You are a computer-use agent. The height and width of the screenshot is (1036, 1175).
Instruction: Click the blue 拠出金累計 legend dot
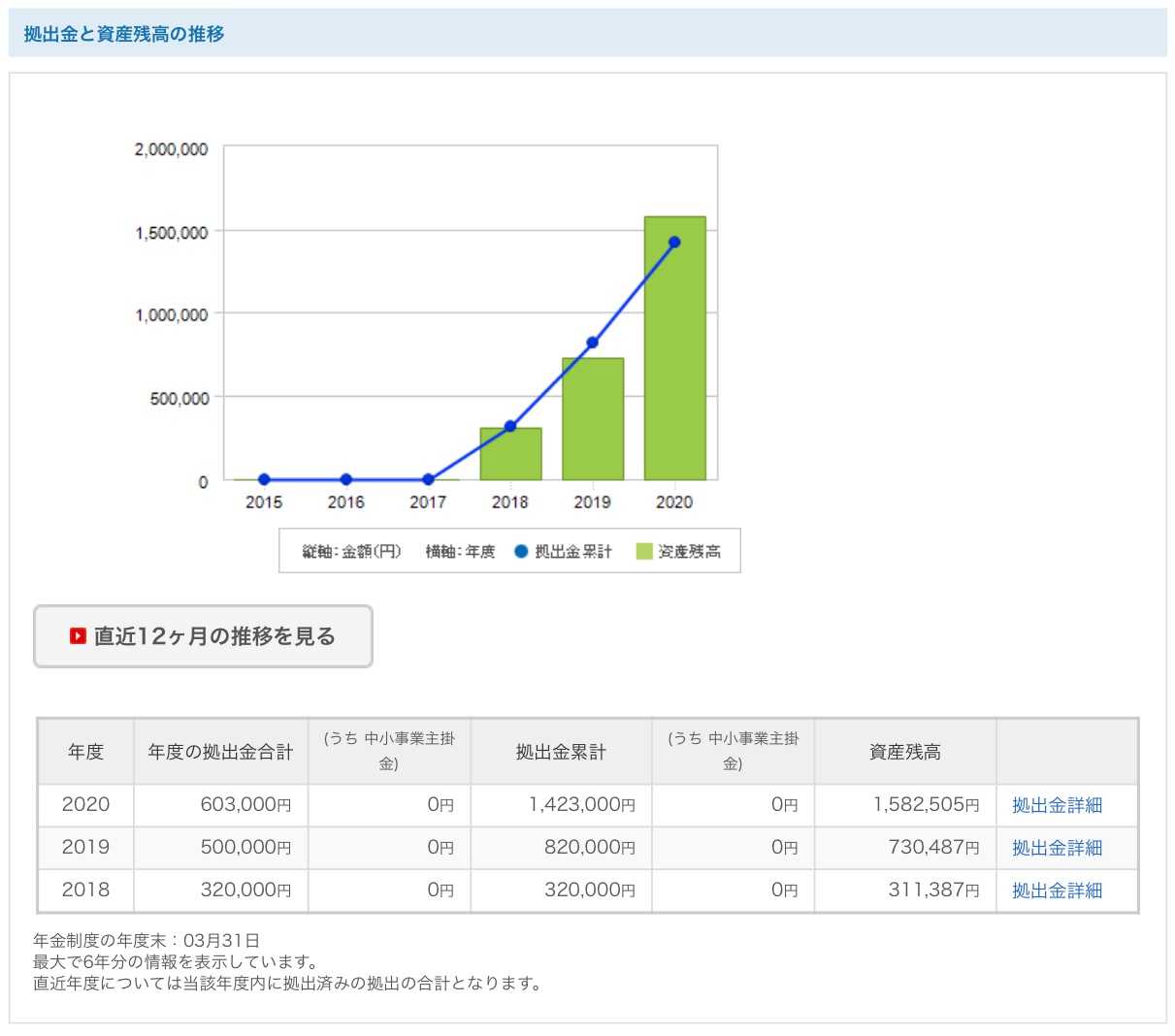pyautogui.click(x=521, y=551)
